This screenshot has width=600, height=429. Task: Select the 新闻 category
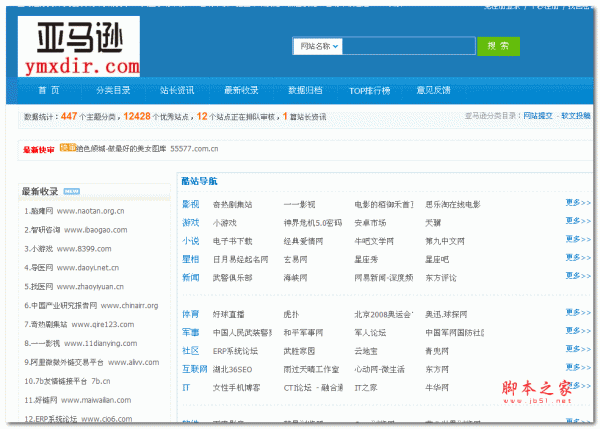[191, 277]
